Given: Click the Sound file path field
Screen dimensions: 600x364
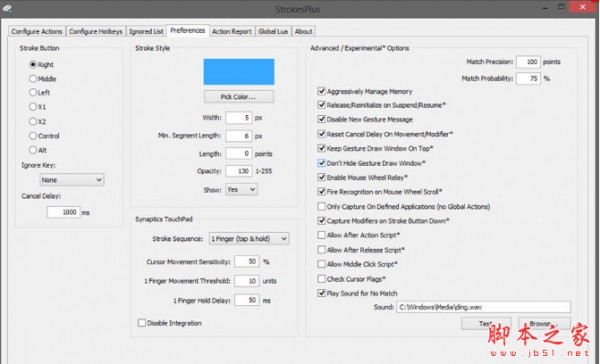Looking at the screenshot, I should [483, 307].
